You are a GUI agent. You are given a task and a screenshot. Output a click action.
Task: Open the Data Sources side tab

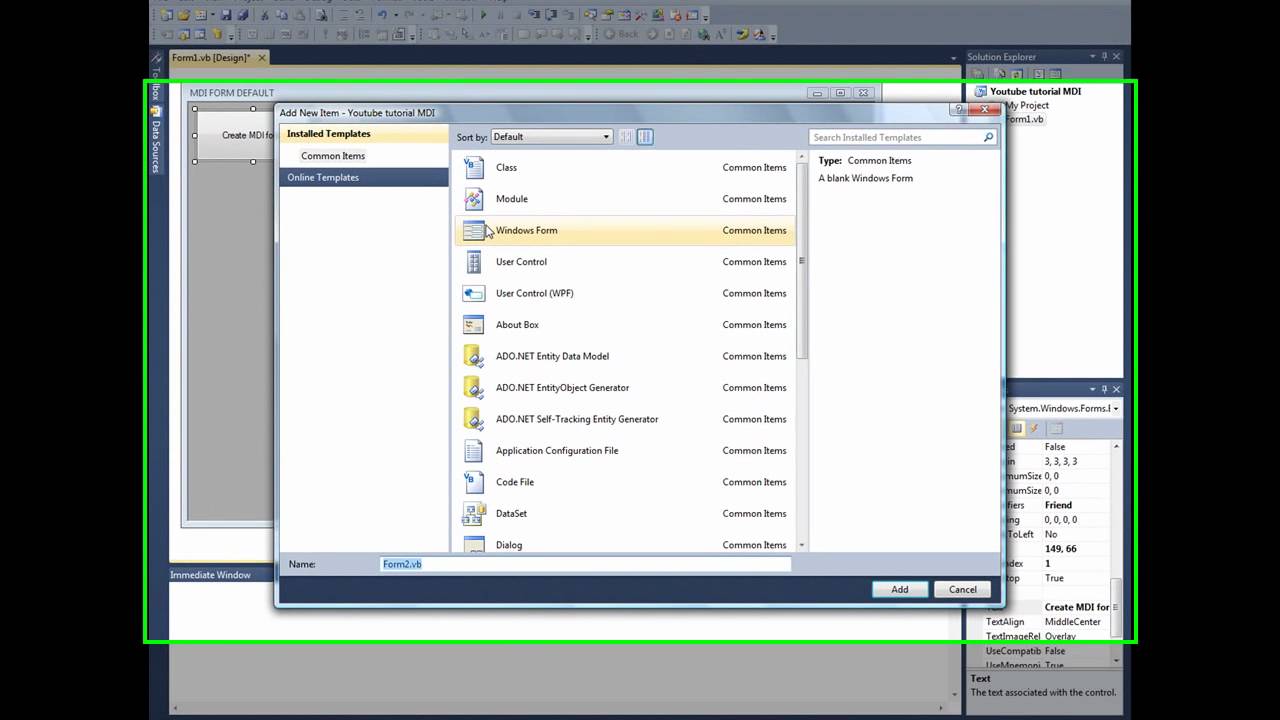[156, 139]
